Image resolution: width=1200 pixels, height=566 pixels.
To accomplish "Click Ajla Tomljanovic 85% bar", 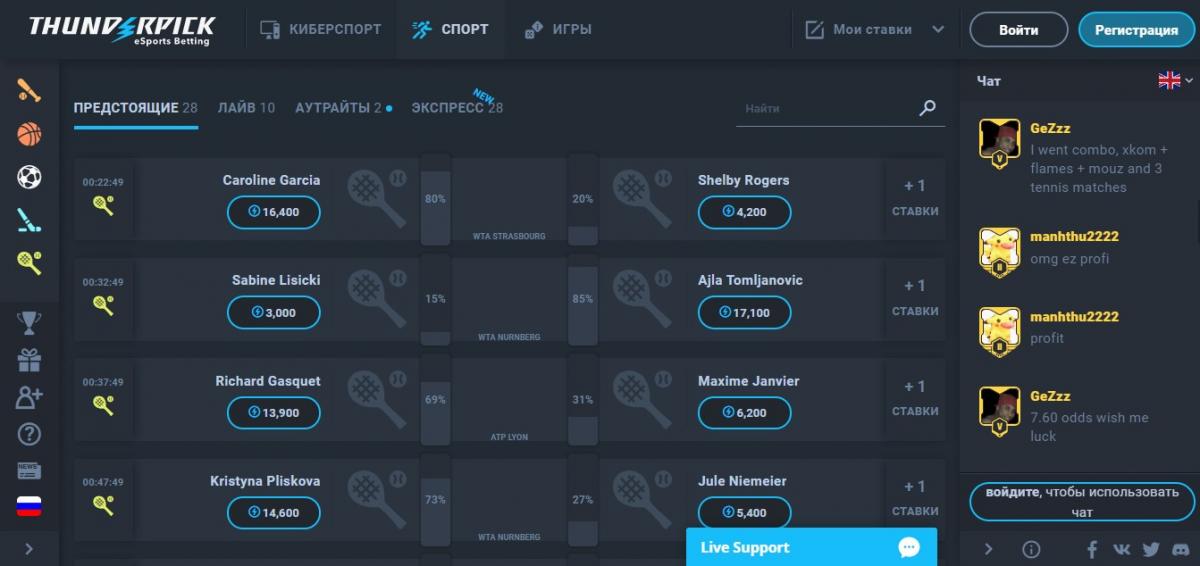I will [x=582, y=300].
